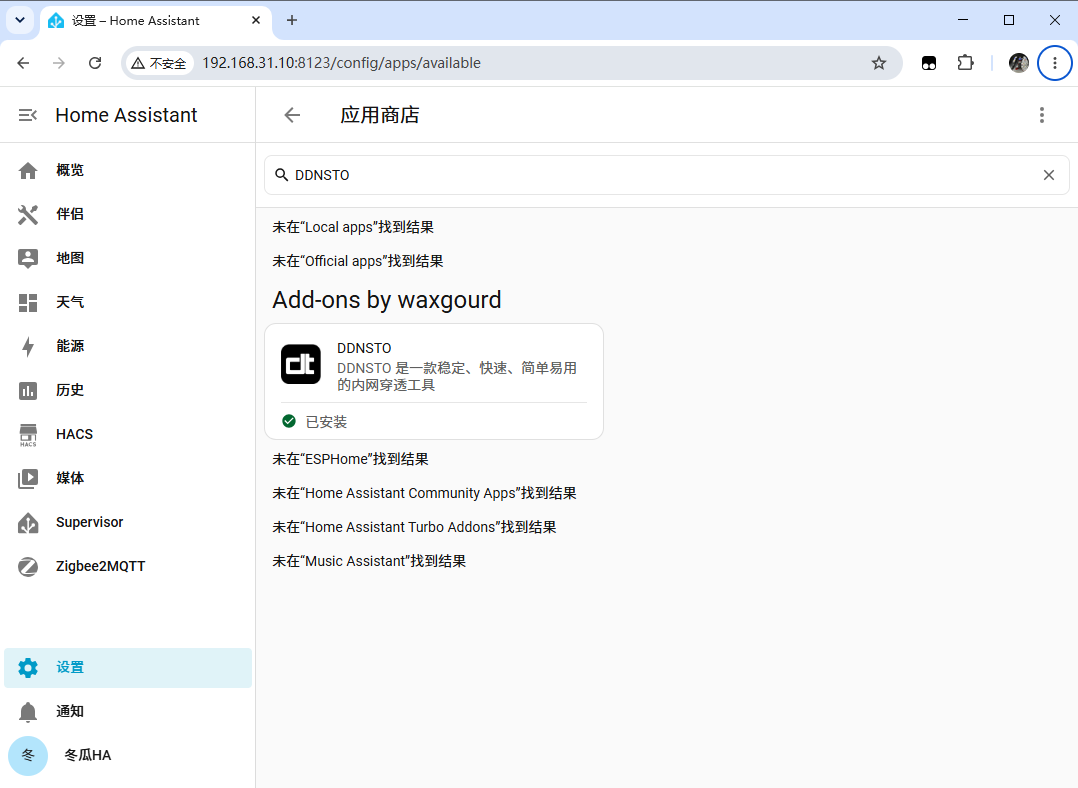Image resolution: width=1078 pixels, height=788 pixels.
Task: Select HACS label in the sidebar
Action: (x=74, y=435)
